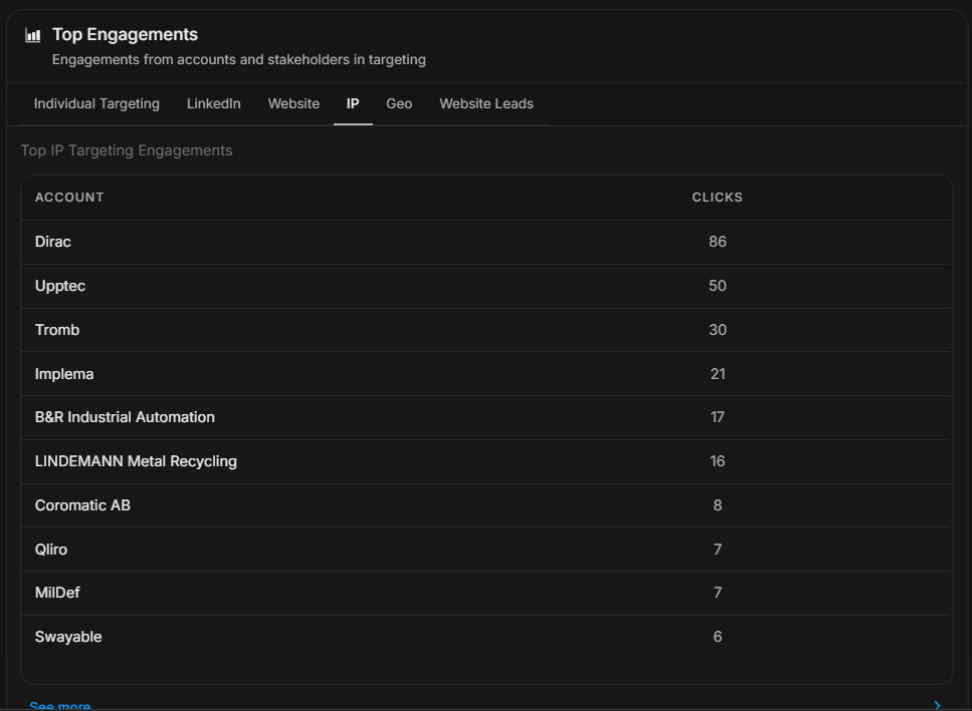Click the 7 clicks value for Qliro
Screen dimensions: 972x711
pyautogui.click(x=717, y=549)
